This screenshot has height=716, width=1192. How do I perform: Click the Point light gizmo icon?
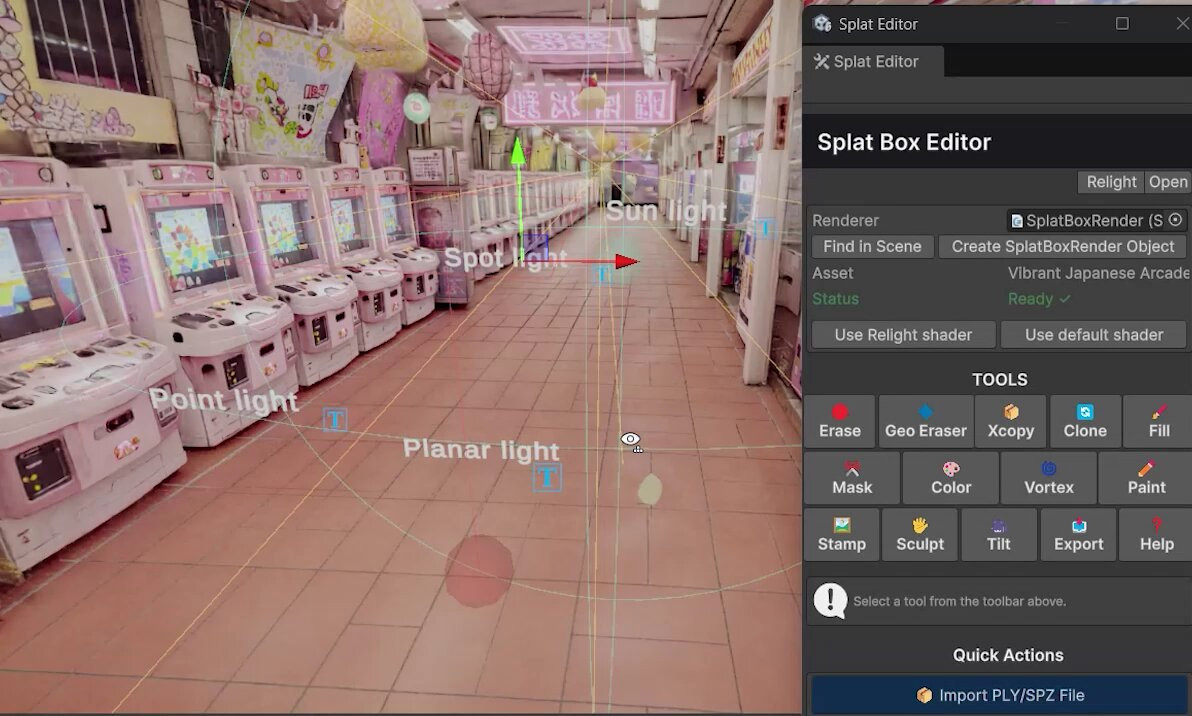[335, 419]
